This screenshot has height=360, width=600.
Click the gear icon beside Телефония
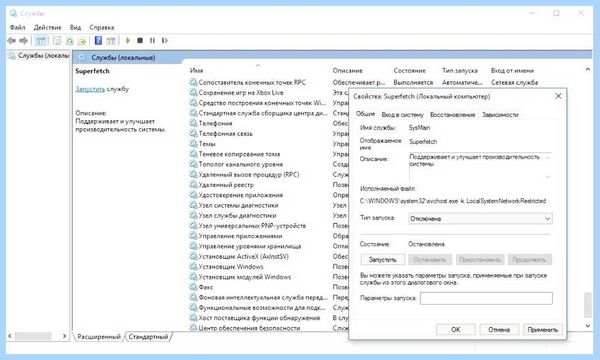coord(193,123)
